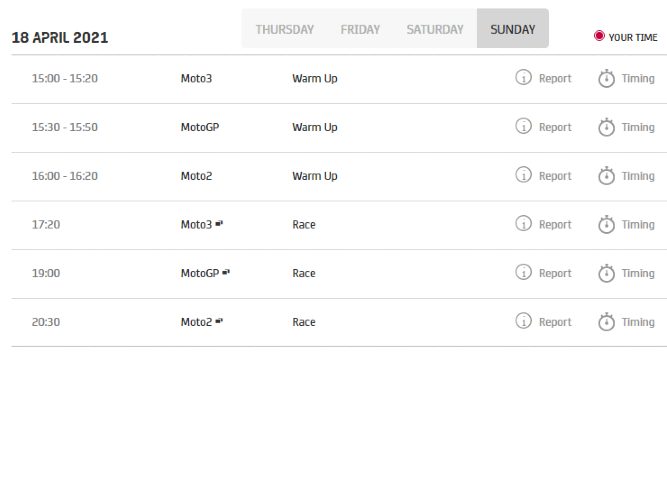Click the info icon for MotoGP Warm Up
The width and height of the screenshot is (667, 486).
[523, 127]
